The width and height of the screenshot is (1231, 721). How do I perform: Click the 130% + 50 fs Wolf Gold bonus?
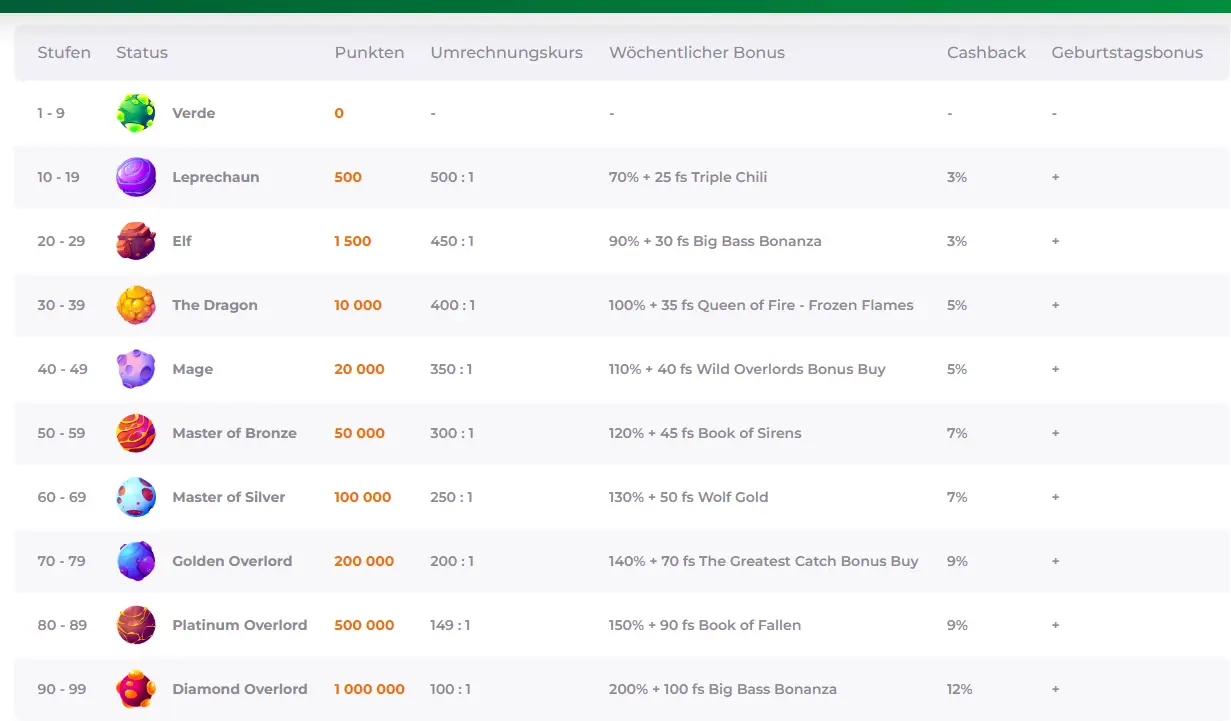click(688, 497)
